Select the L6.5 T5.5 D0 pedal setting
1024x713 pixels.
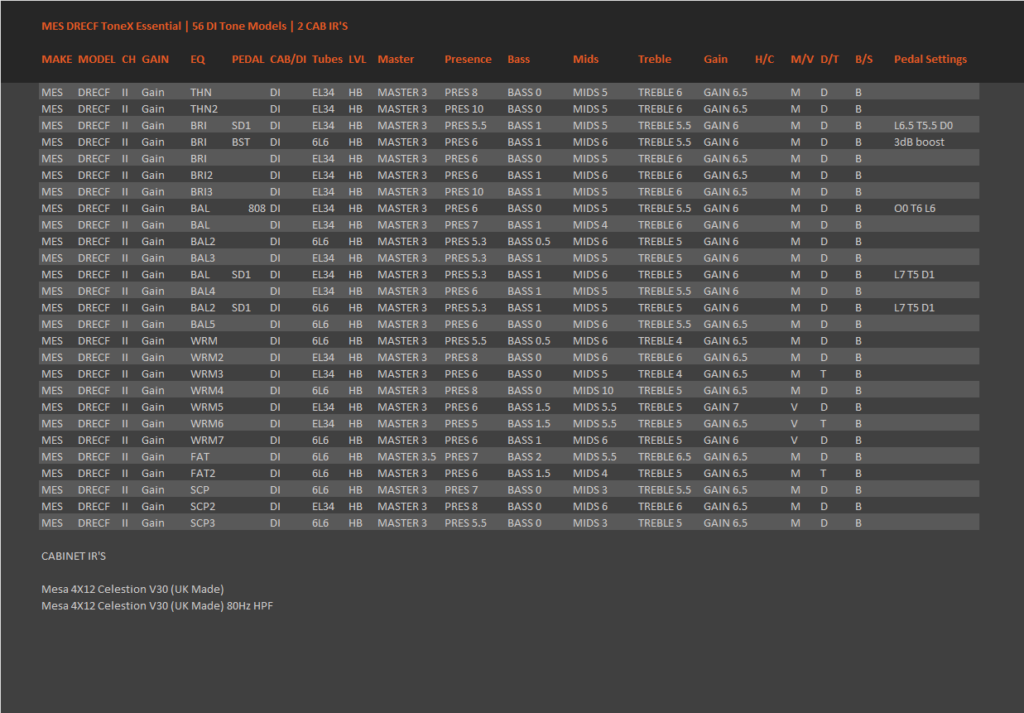point(923,125)
